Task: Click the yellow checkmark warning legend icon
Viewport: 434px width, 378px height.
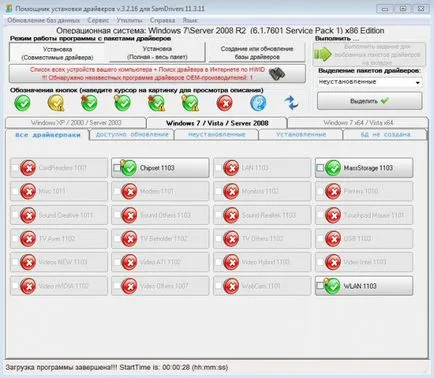Action: (x=56, y=103)
